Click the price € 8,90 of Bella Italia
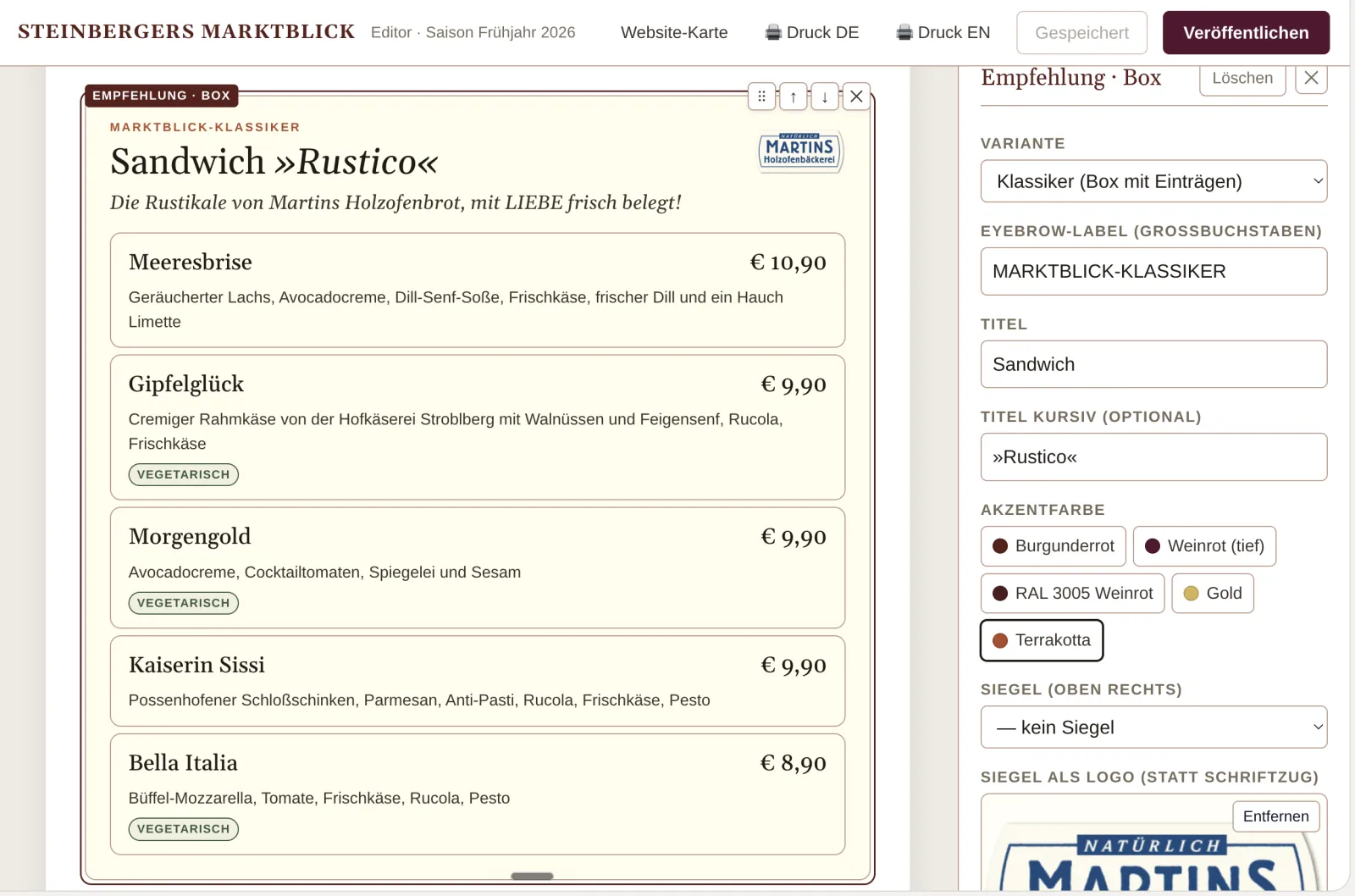 click(793, 763)
